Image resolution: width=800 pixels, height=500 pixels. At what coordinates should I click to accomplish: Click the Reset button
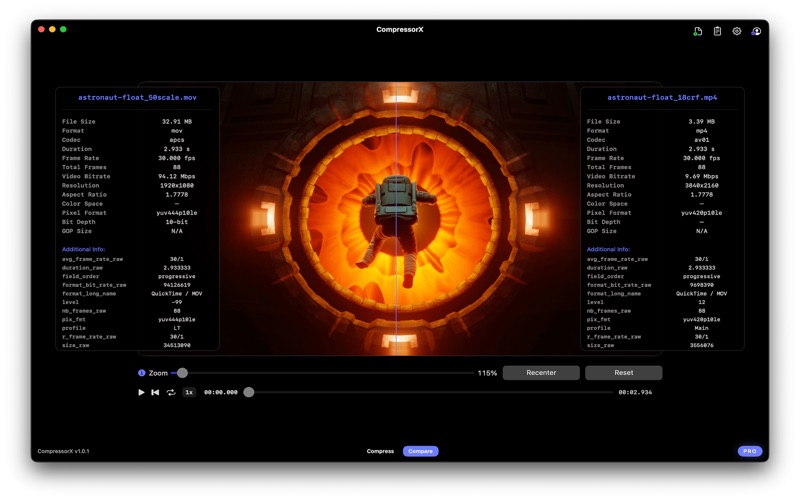[x=623, y=373]
